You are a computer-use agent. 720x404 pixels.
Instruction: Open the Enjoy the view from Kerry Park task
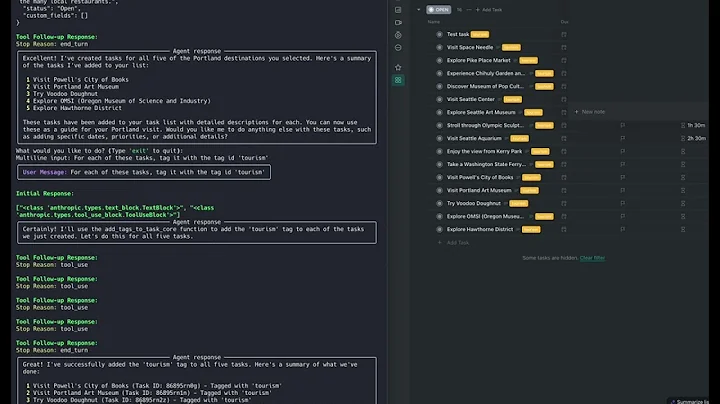pyautogui.click(x=484, y=152)
